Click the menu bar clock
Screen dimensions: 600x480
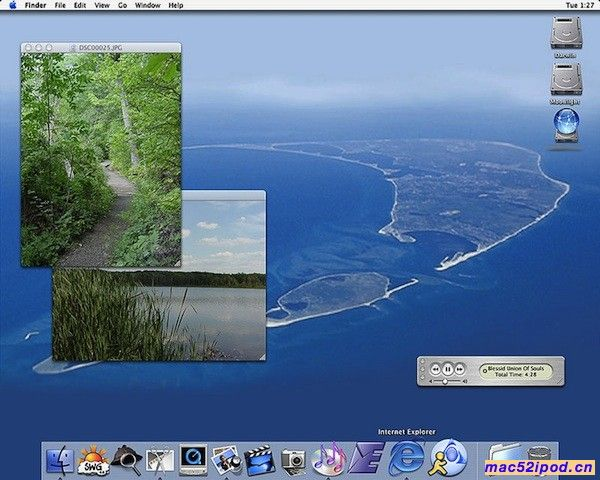[580, 5]
